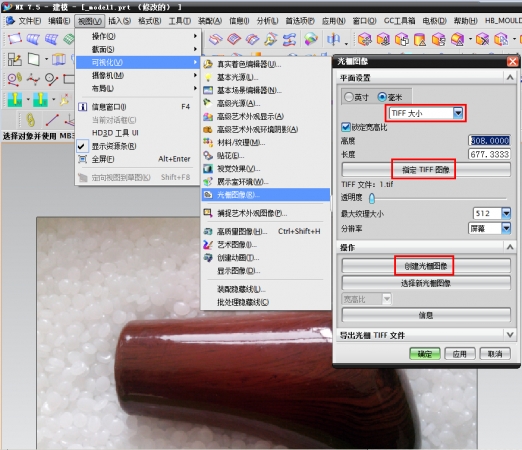Open the GC工具箱 menu
The image size is (522, 450).
(399, 21)
